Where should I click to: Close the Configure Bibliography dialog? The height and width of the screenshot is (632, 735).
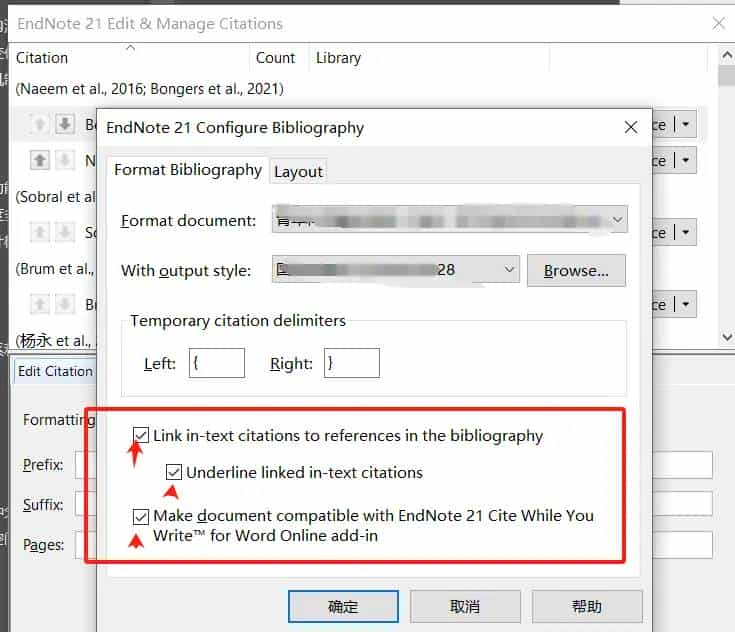[x=631, y=127]
